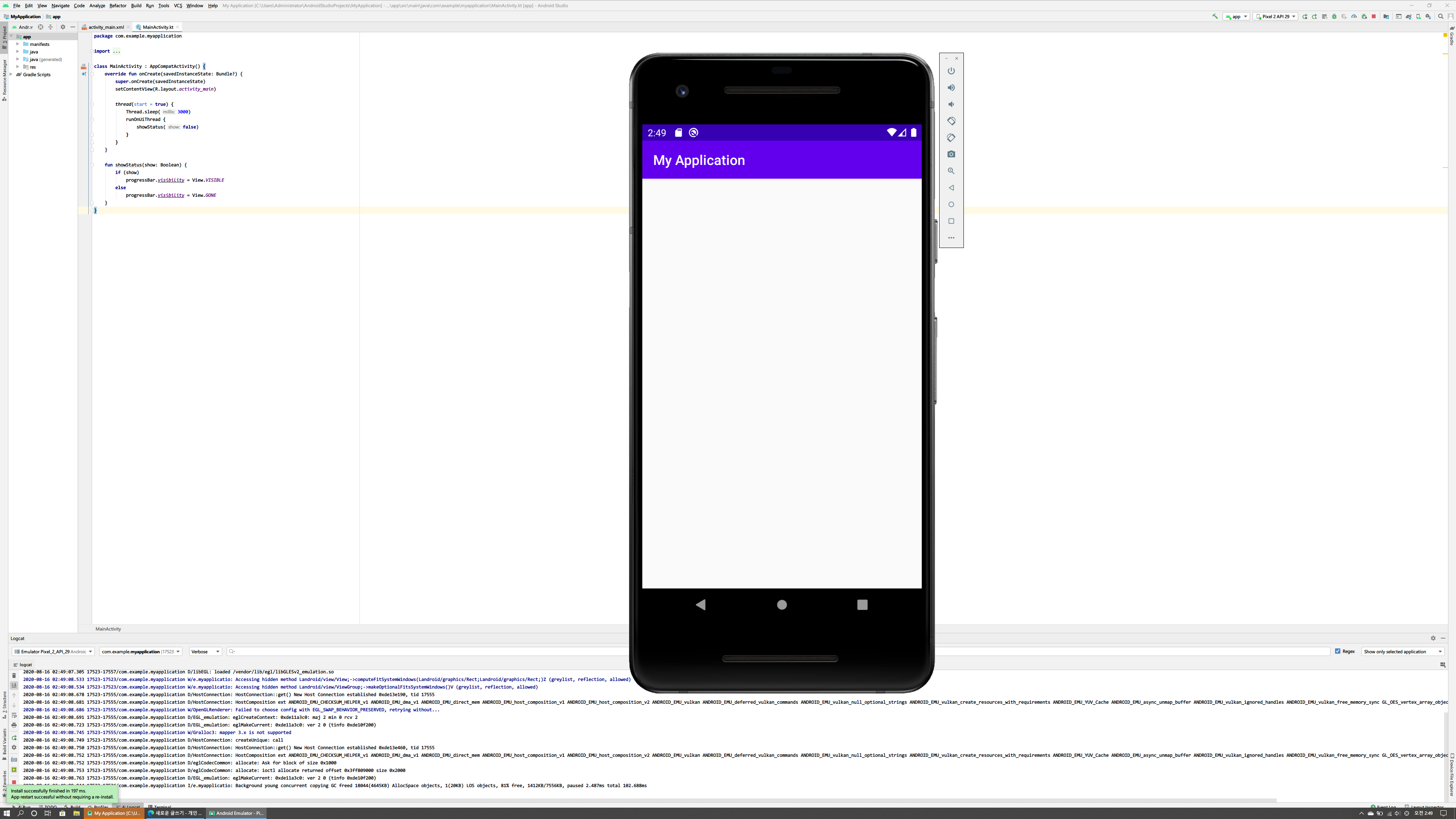This screenshot has height=819, width=1456.
Task: Open the Refactor menu
Action: [x=118, y=6]
